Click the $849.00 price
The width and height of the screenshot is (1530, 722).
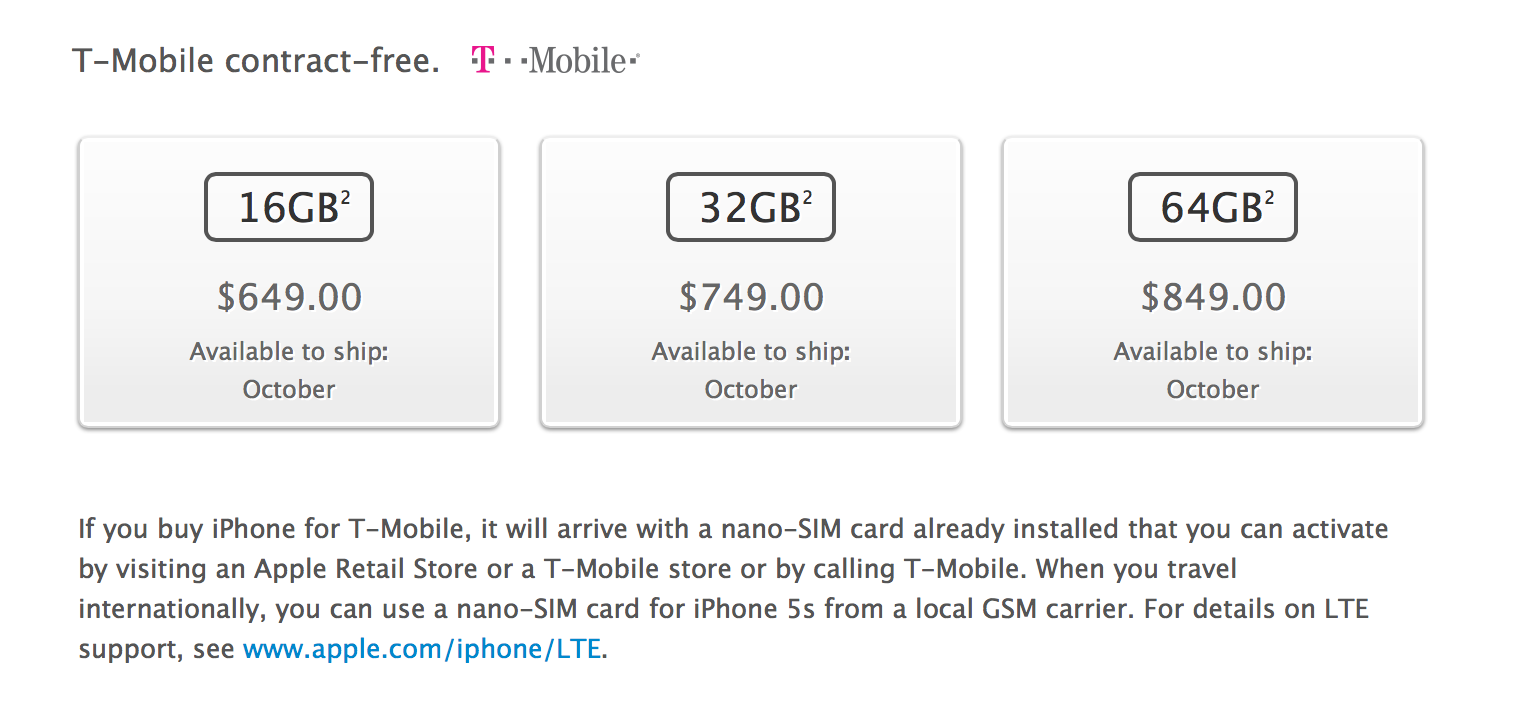coord(1213,297)
